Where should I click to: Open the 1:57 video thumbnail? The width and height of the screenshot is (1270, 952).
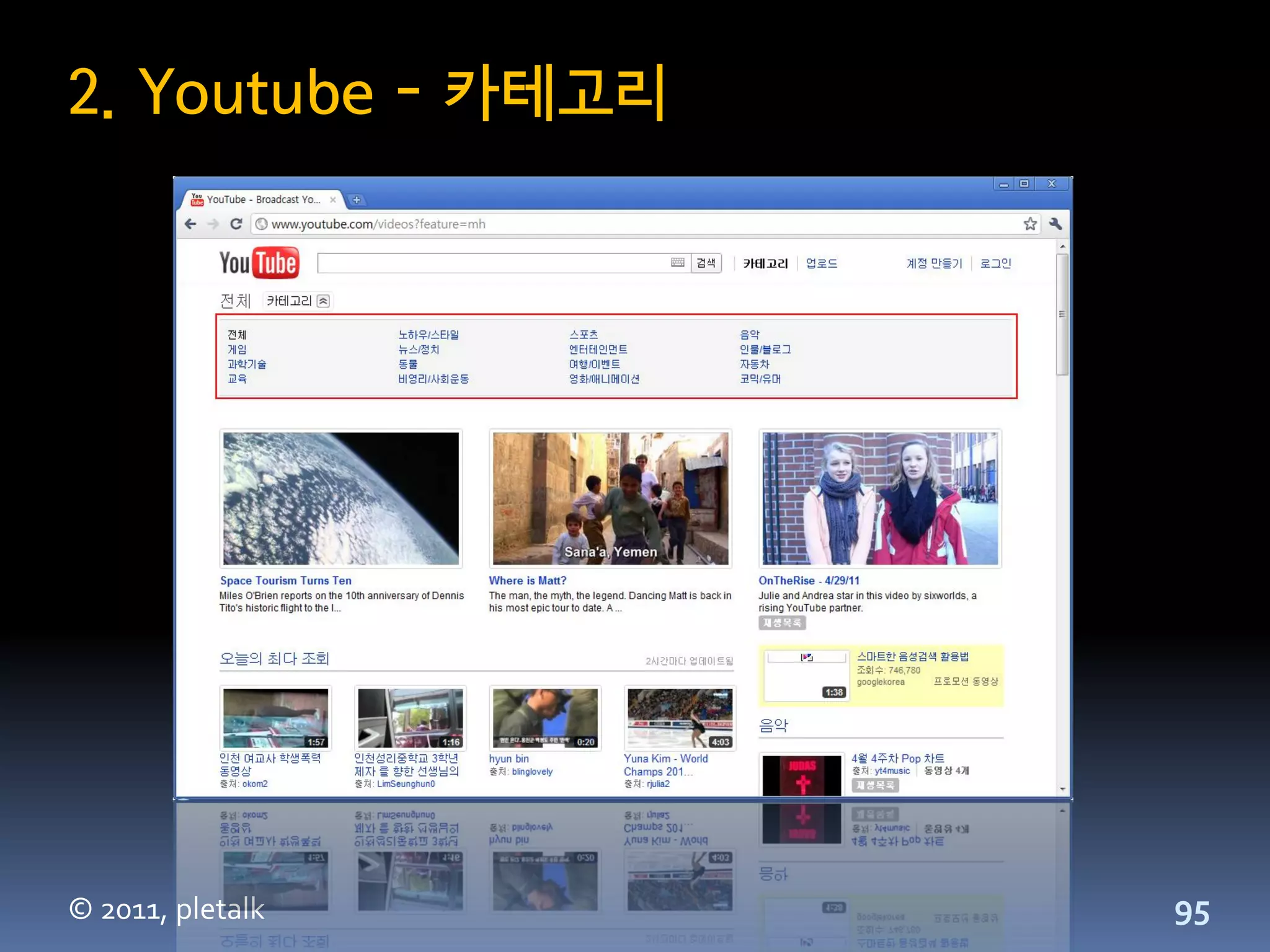[276, 718]
